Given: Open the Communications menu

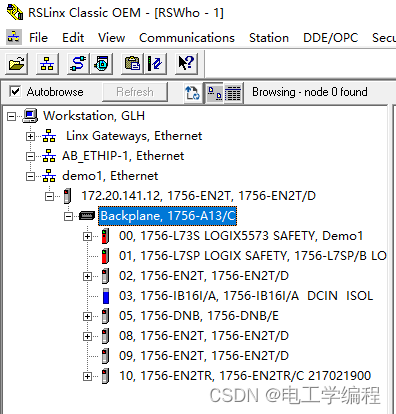Looking at the screenshot, I should pos(187,37).
